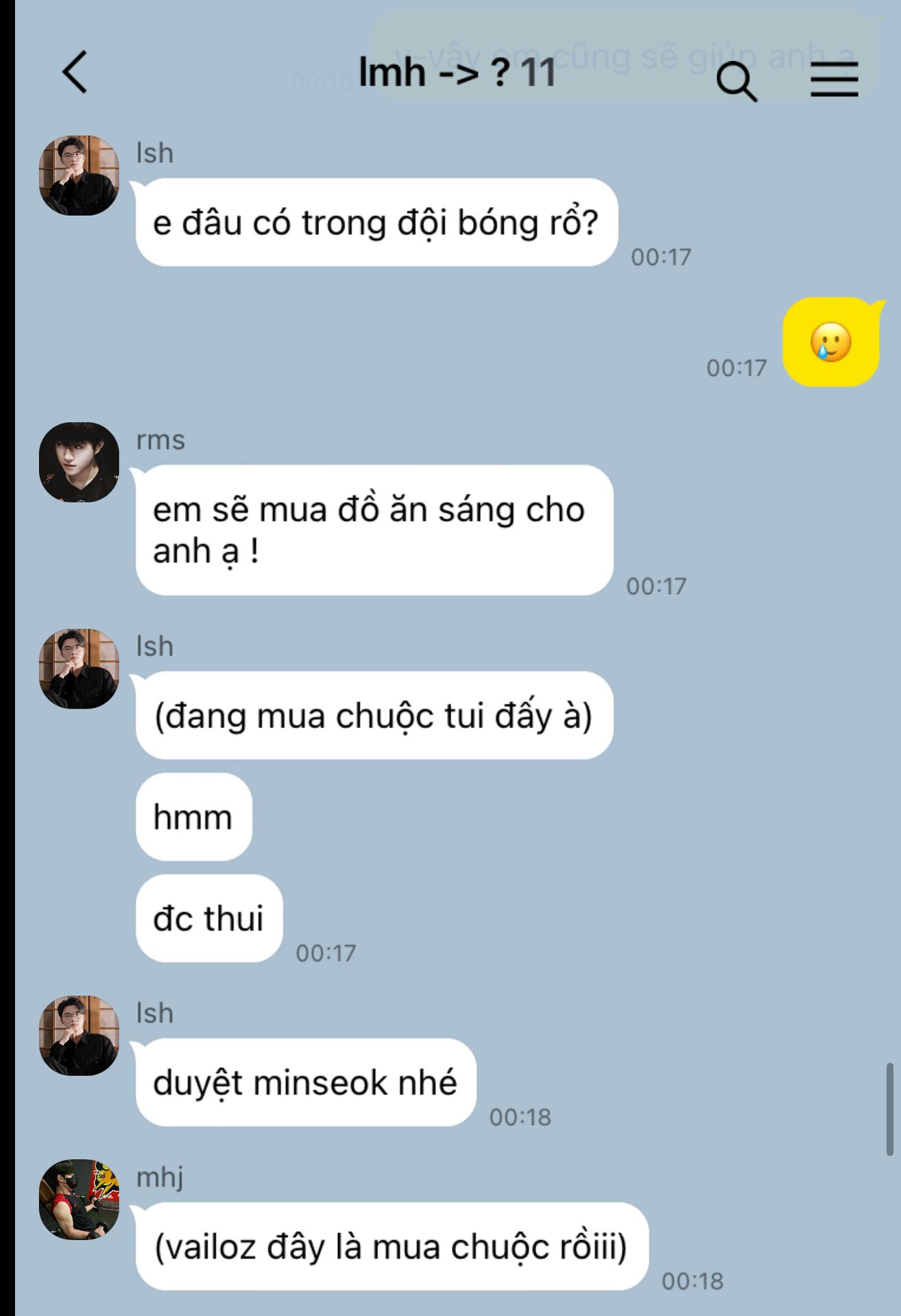Open the chat search magnifier
Viewport: 901px width, 1316px height.
tap(736, 82)
